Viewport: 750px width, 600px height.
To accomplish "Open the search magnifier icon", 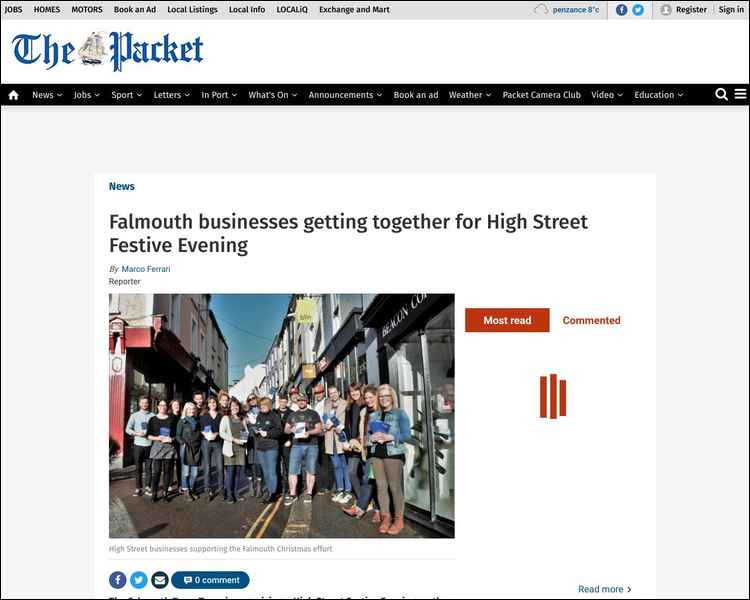I will tap(721, 94).
